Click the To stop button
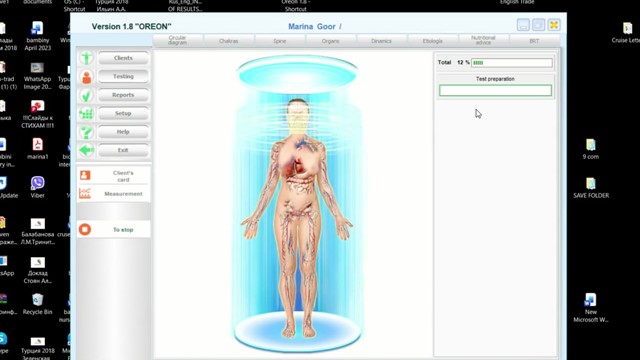 (113, 230)
